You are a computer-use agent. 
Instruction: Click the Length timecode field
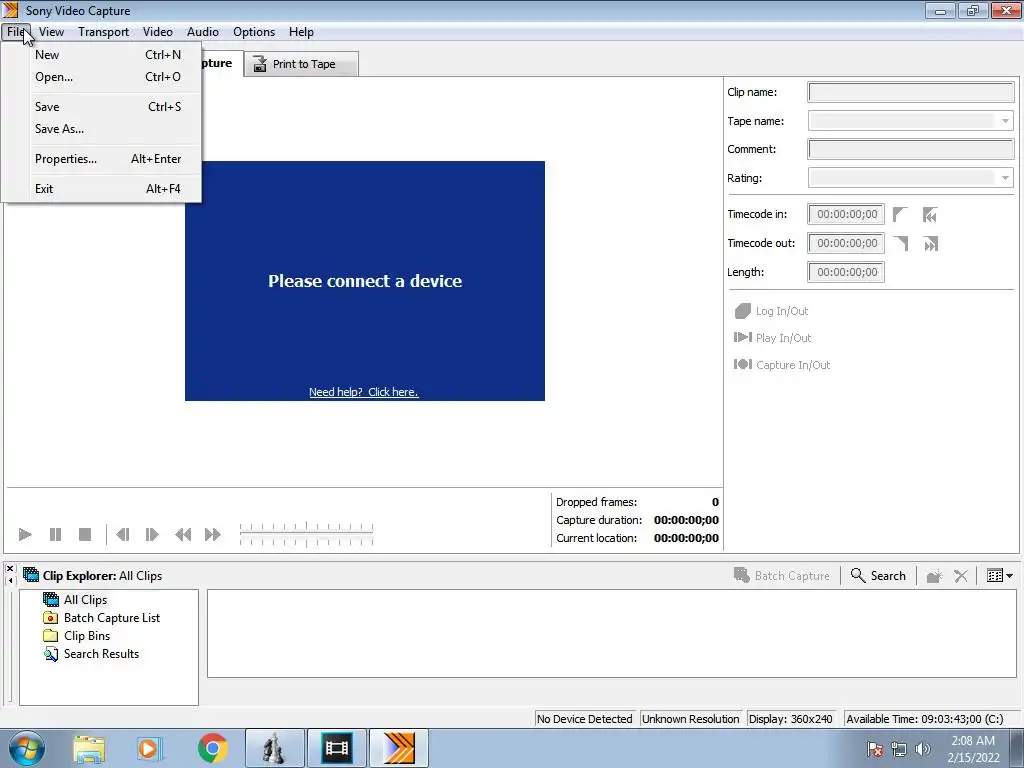[846, 272]
